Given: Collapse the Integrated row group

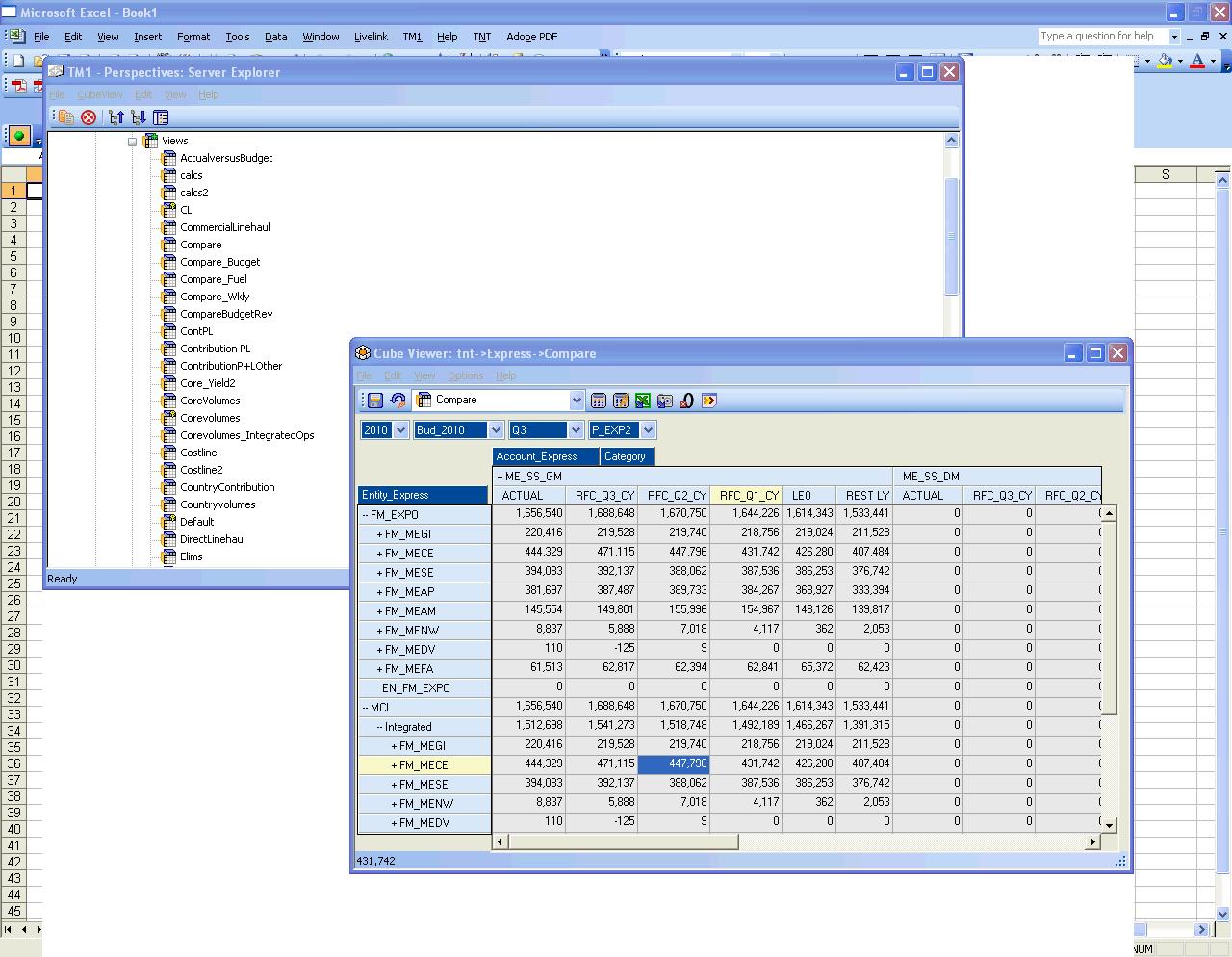Looking at the screenshot, I should coord(380,727).
